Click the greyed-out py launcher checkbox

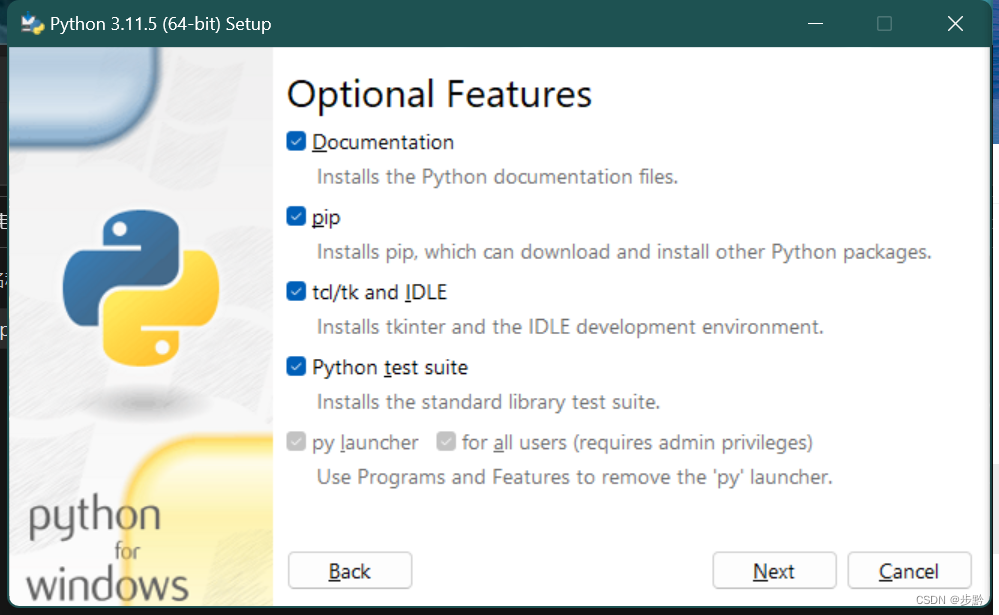(296, 442)
